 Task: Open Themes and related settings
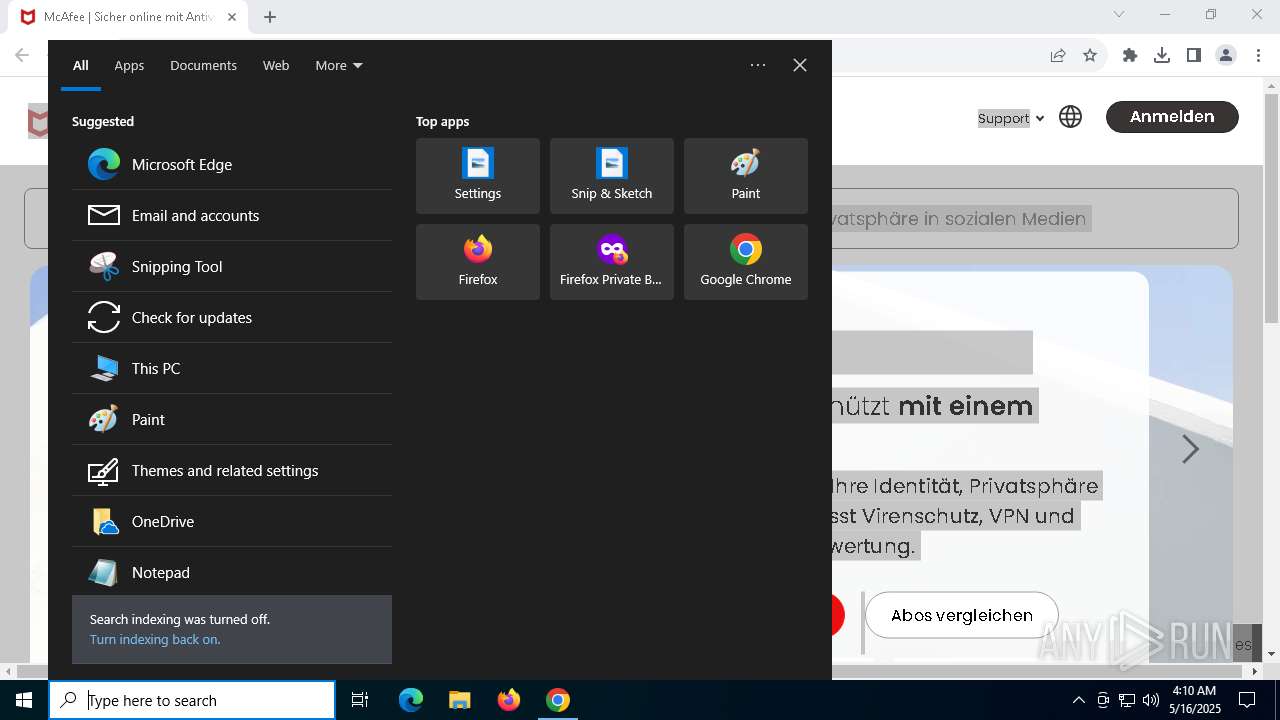coord(232,470)
